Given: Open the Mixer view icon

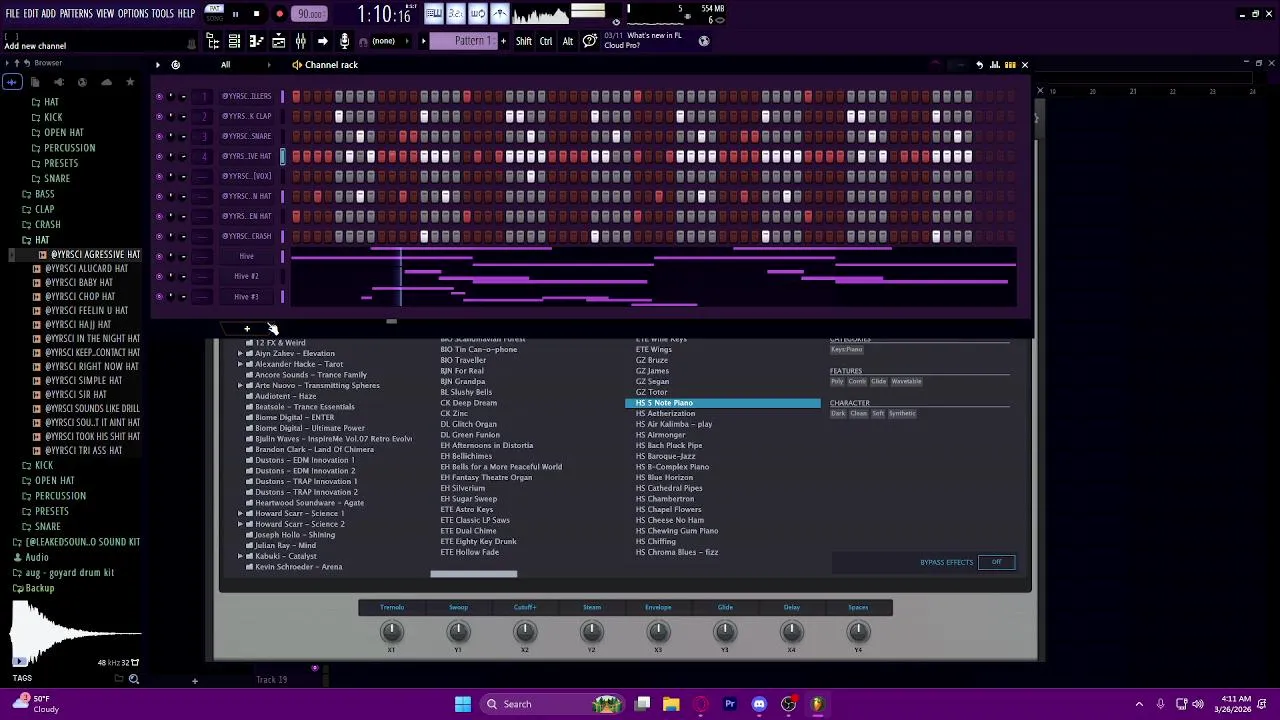Looking at the screenshot, I should tap(300, 41).
